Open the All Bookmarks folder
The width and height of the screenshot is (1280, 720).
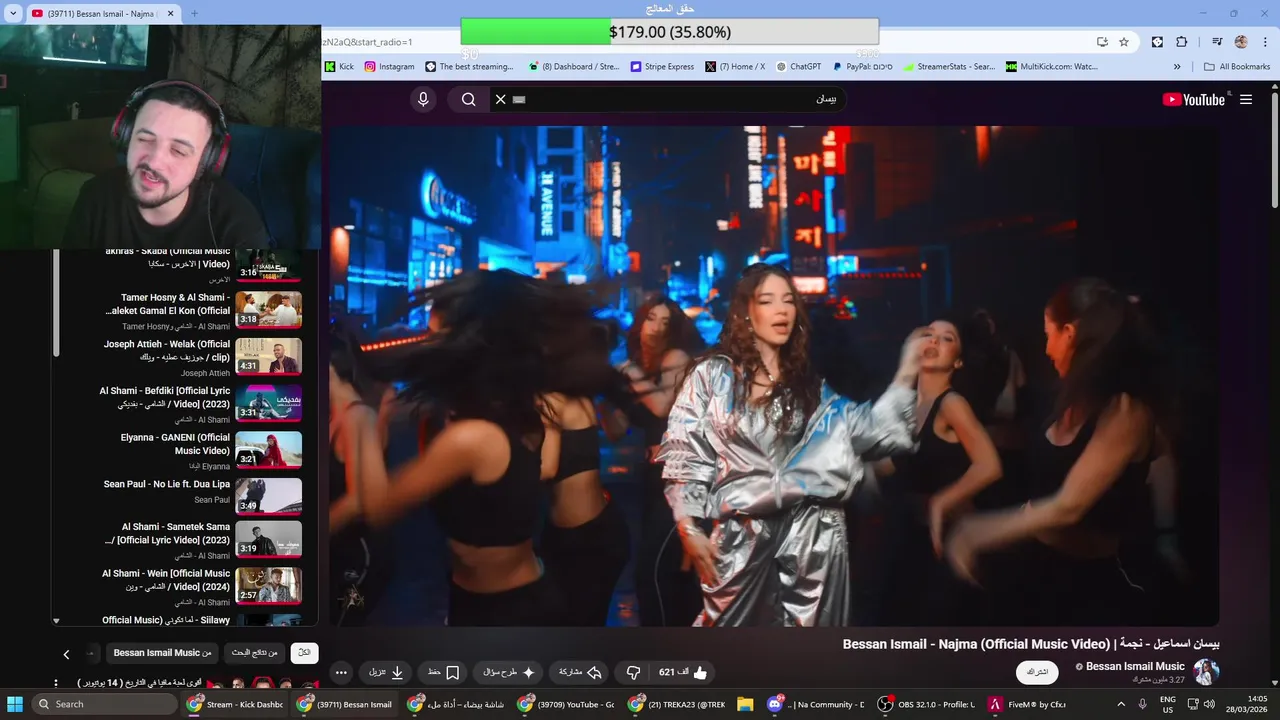(1237, 67)
